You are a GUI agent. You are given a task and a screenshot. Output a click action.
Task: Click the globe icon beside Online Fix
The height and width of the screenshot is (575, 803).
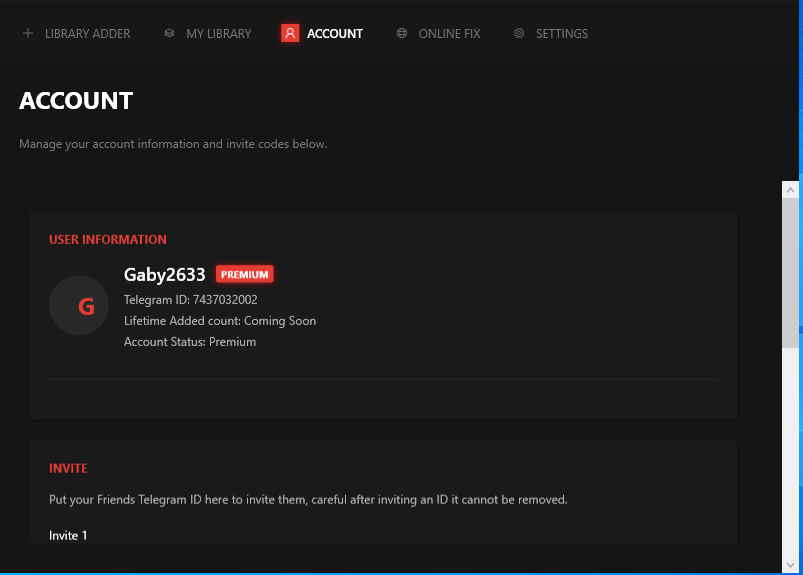pyautogui.click(x=402, y=34)
